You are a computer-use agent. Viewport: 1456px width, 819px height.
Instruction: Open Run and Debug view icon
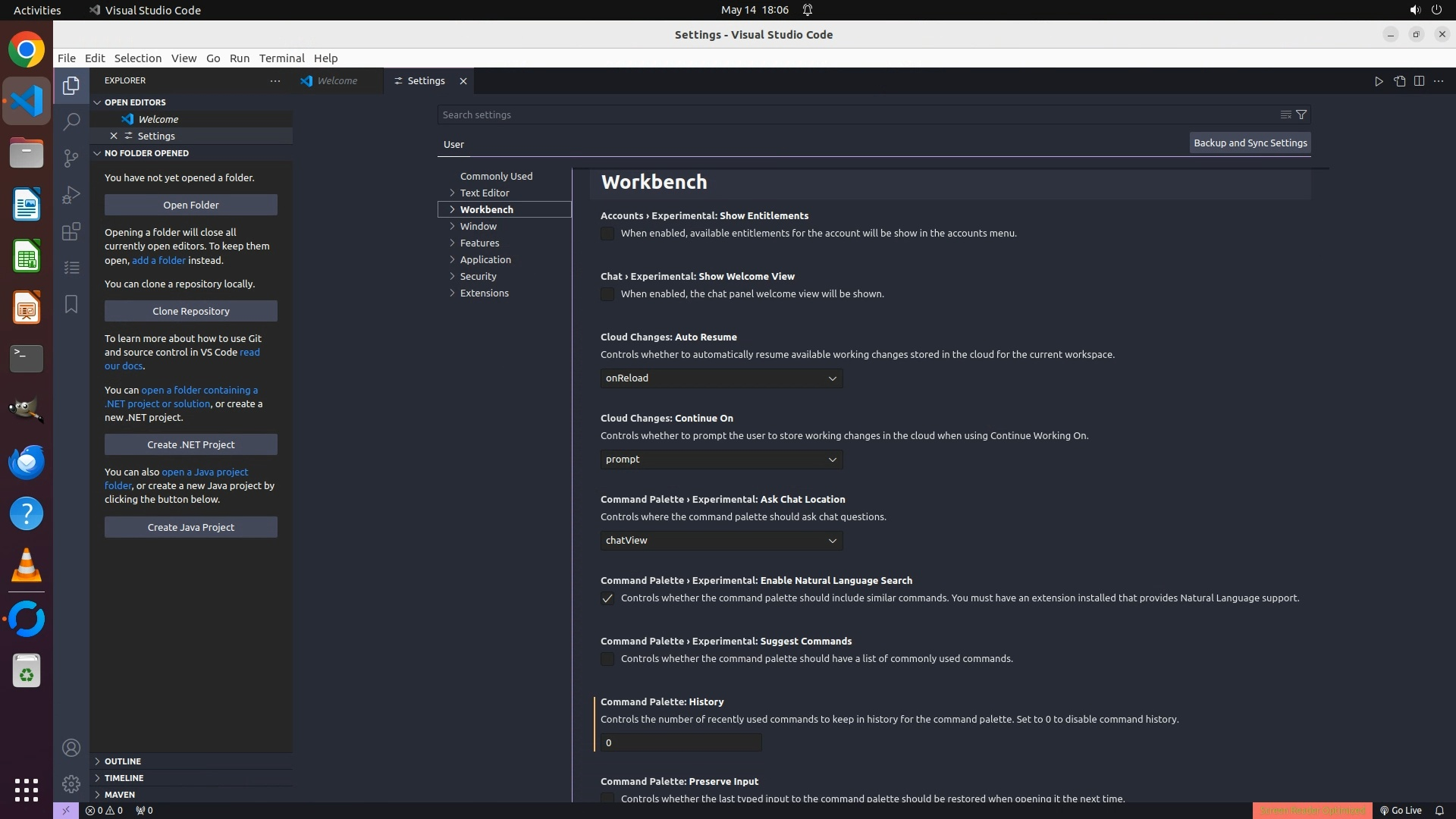71,195
